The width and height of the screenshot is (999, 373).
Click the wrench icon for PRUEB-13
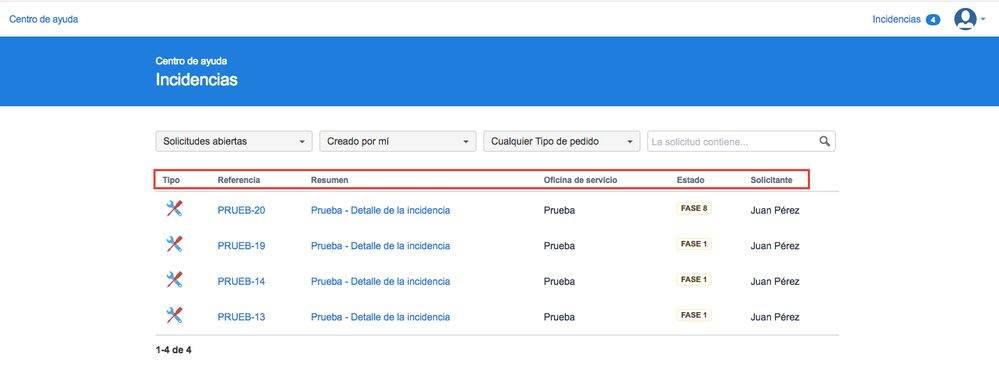[x=174, y=316]
